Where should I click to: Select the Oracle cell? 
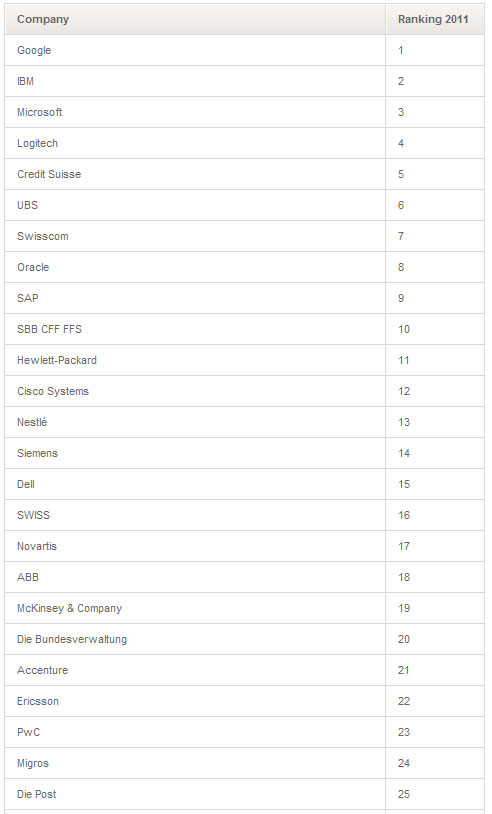coord(195,267)
